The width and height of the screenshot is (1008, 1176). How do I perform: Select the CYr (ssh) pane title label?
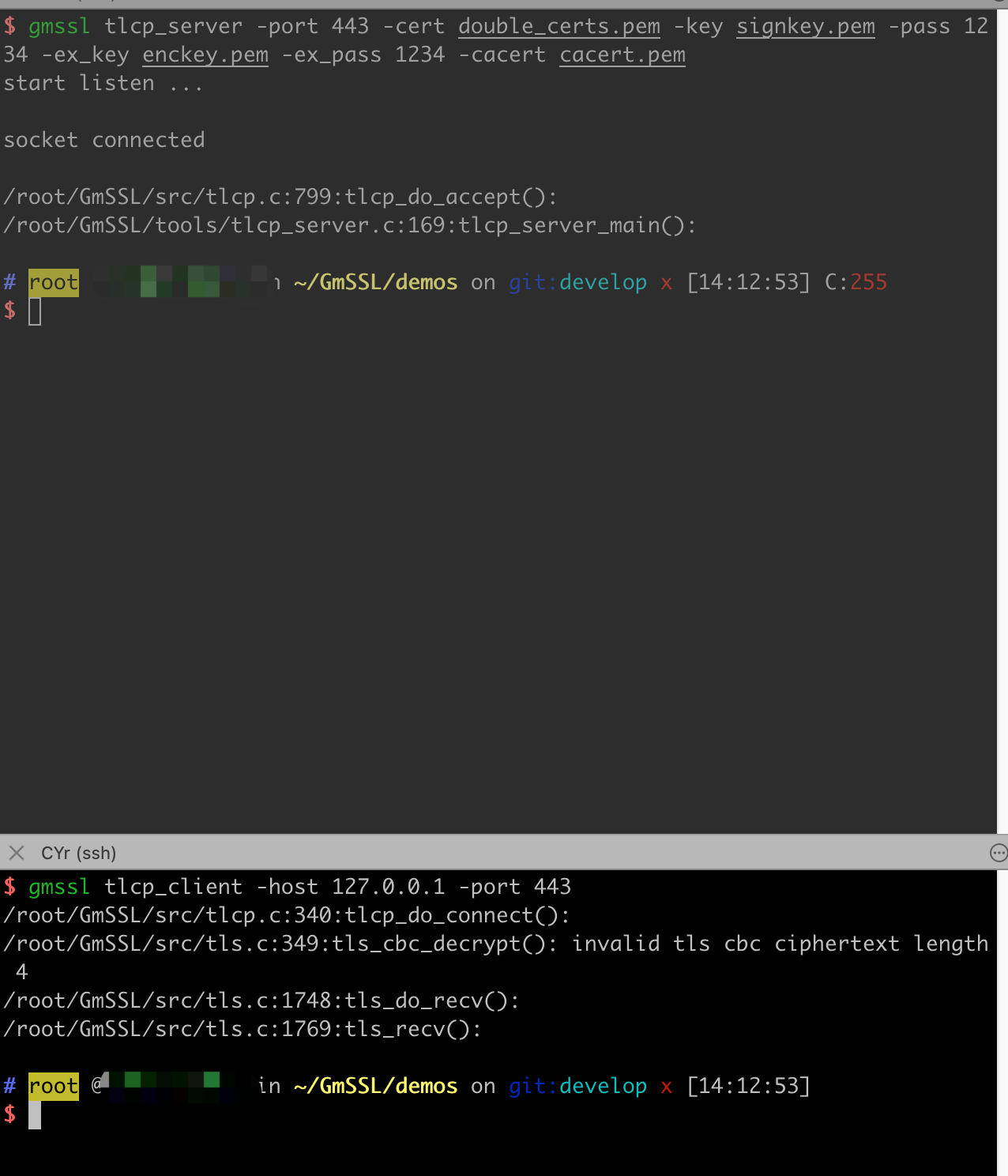tap(78, 853)
